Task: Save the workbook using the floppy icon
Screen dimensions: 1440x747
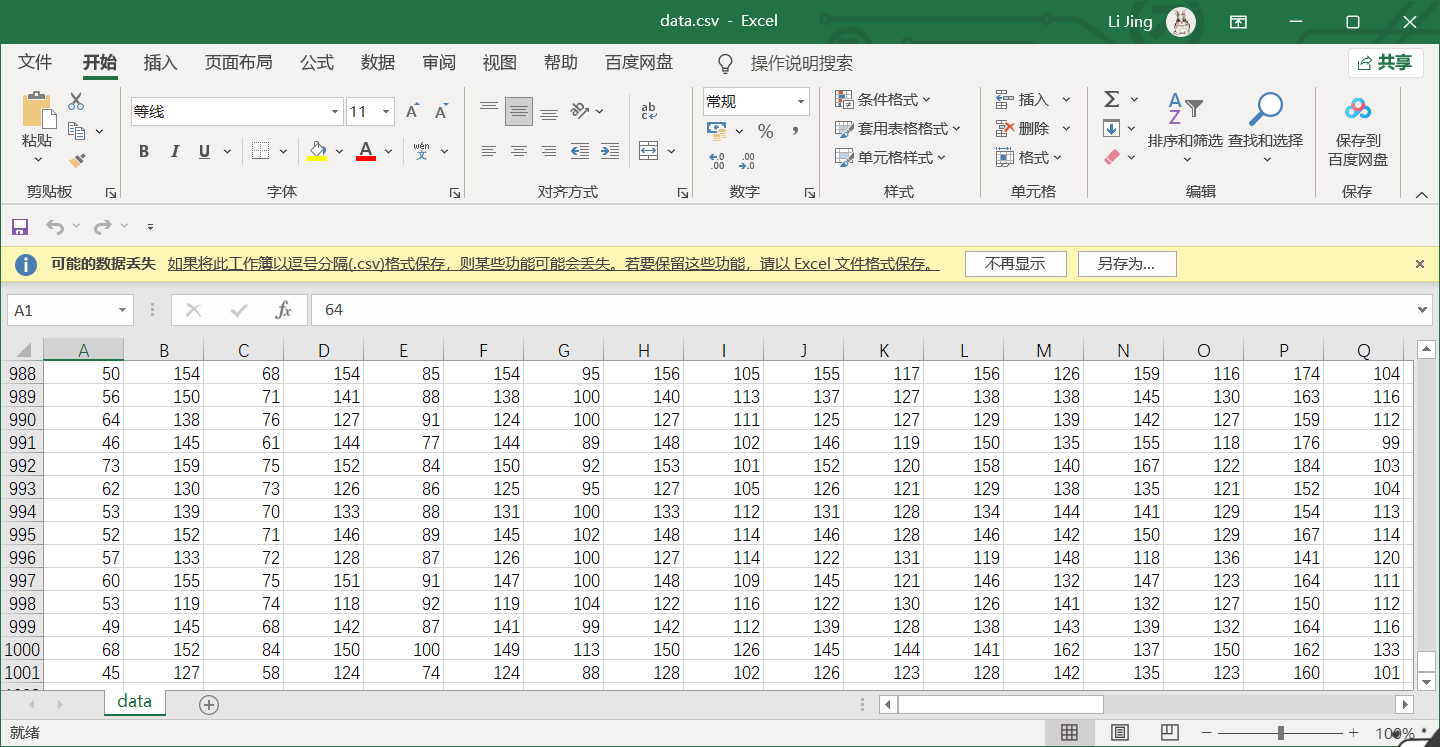Action: pos(20,227)
